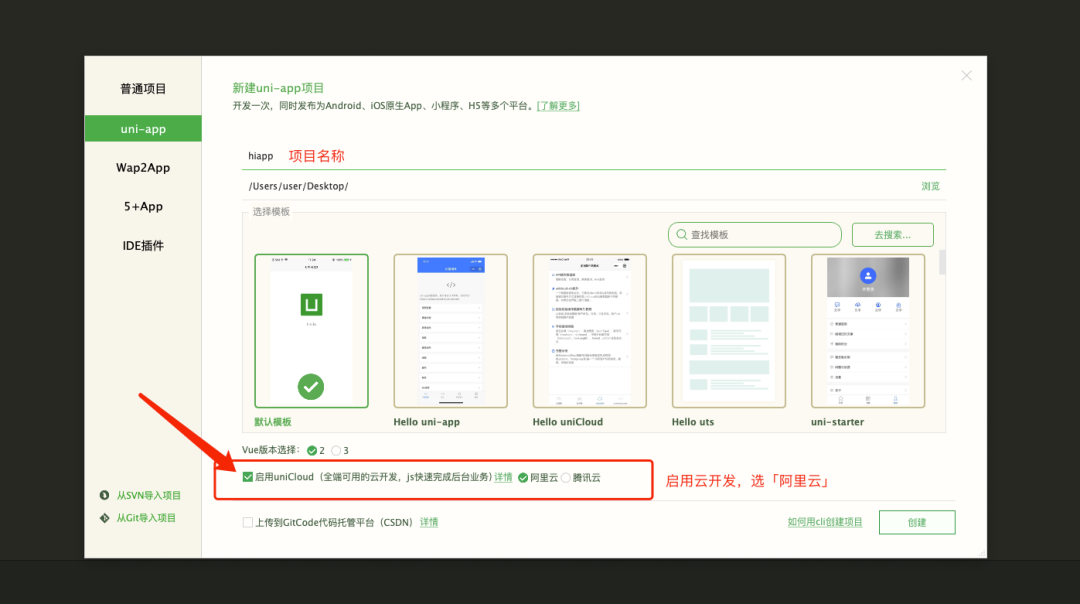Click the project path field
The width and height of the screenshot is (1080, 604).
point(579,186)
